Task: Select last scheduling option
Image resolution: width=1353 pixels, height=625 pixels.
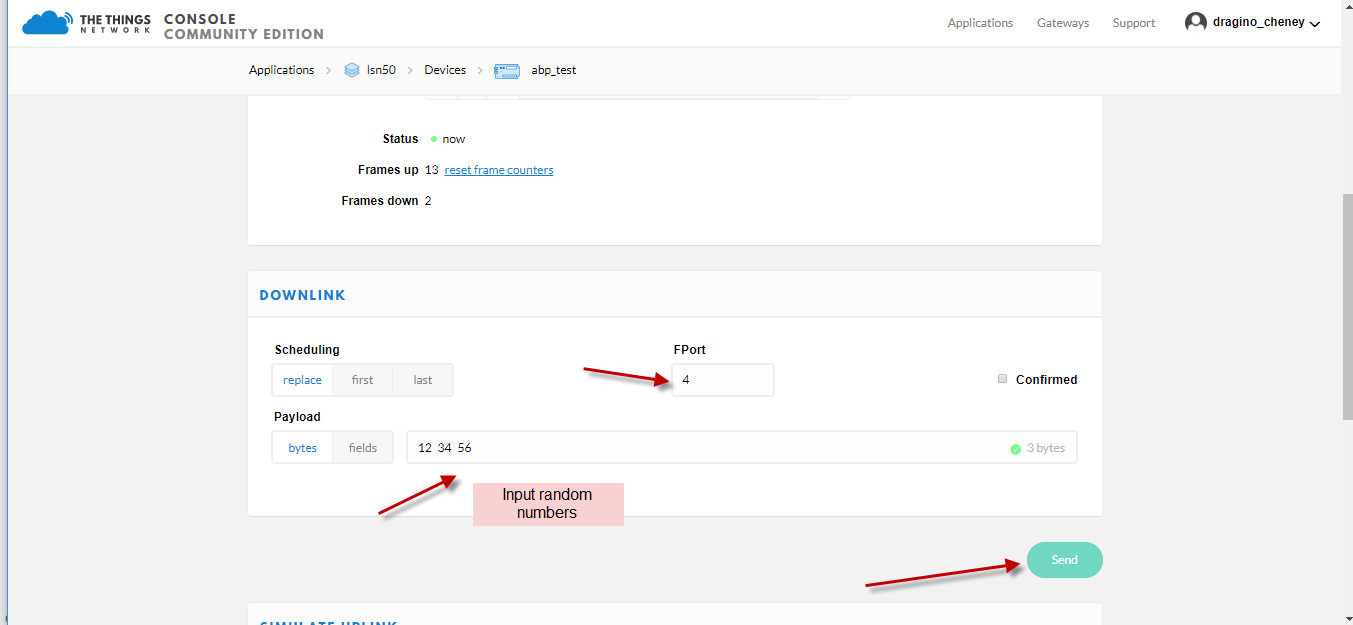Action: point(423,380)
